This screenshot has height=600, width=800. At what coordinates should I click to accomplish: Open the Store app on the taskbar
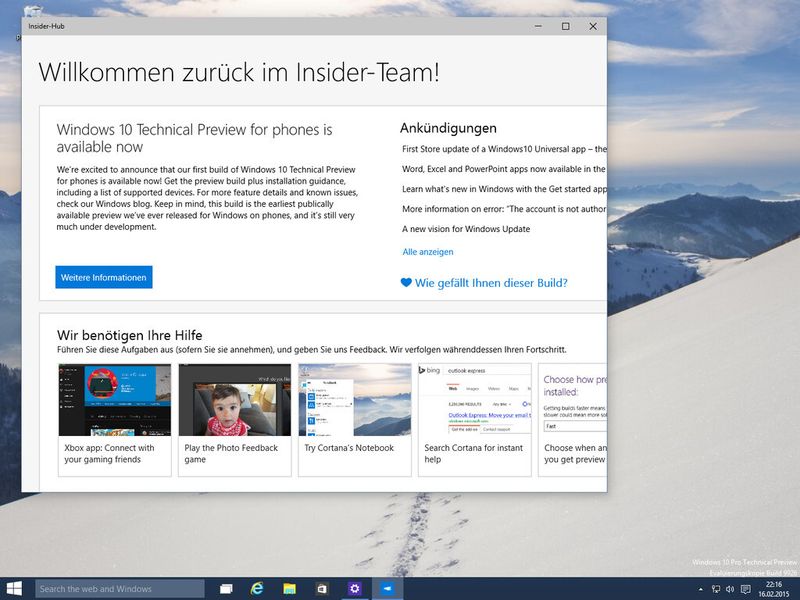click(321, 589)
